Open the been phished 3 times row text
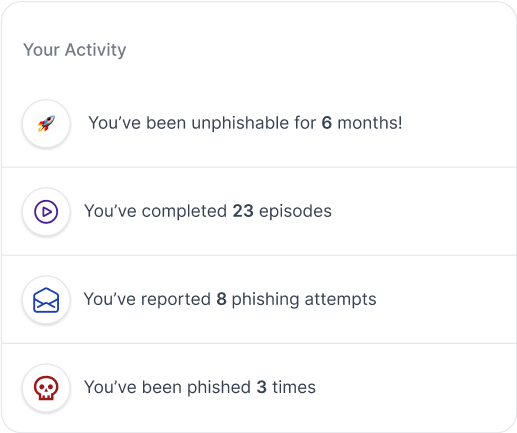The height and width of the screenshot is (433, 517). click(x=200, y=387)
